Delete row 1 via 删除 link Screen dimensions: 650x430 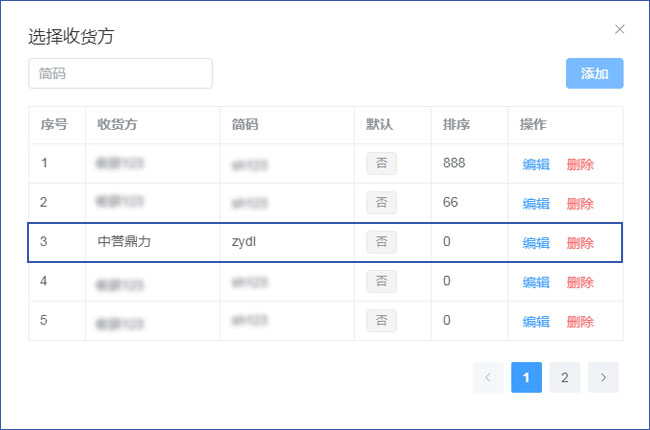(580, 164)
